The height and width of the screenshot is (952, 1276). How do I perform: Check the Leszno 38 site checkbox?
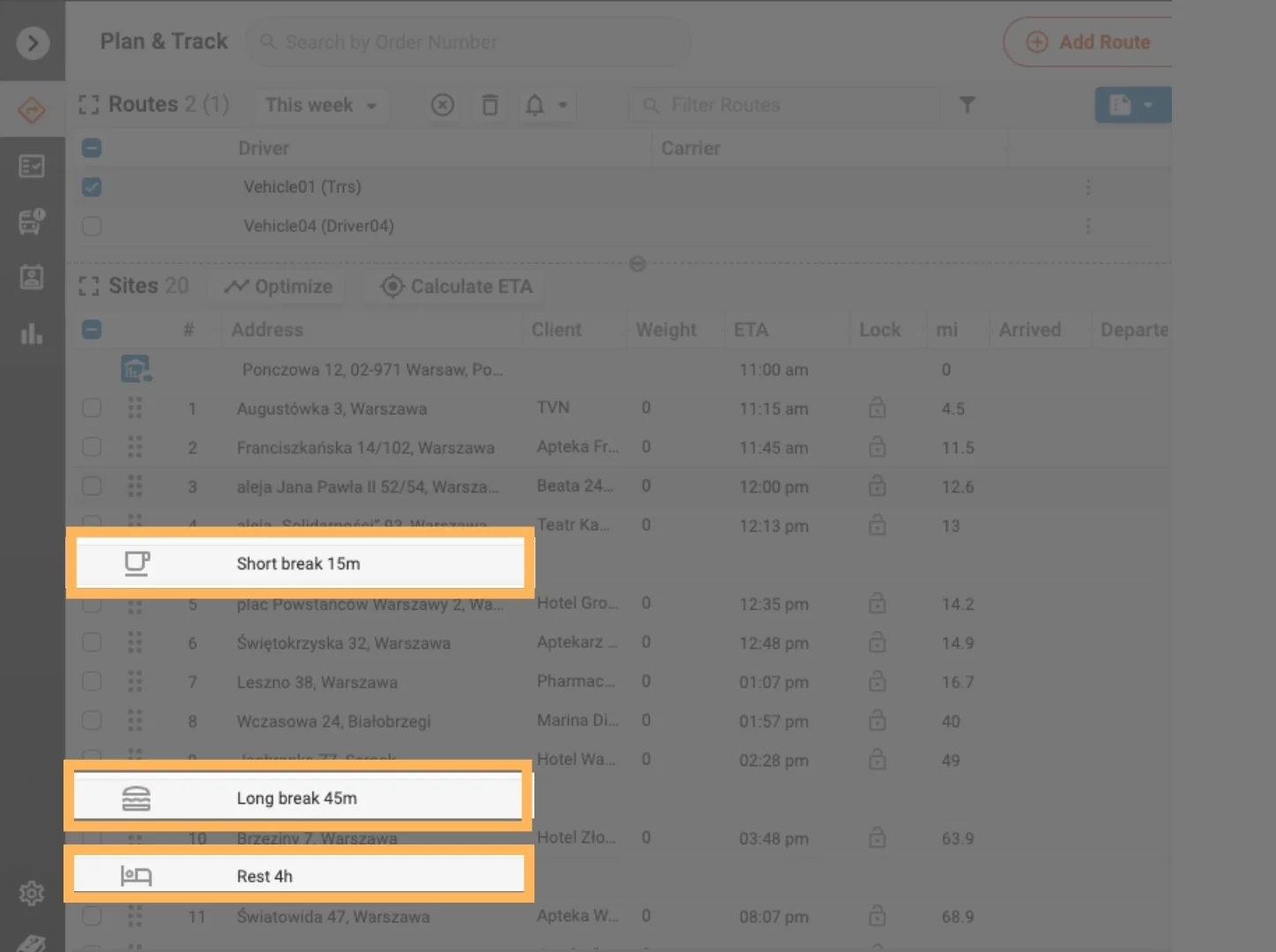coord(92,681)
